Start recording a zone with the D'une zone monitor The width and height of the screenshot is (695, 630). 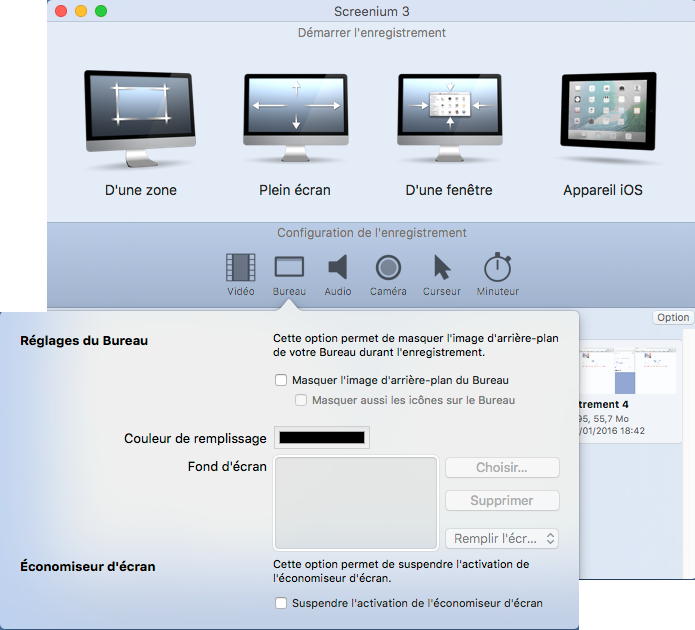[140, 119]
